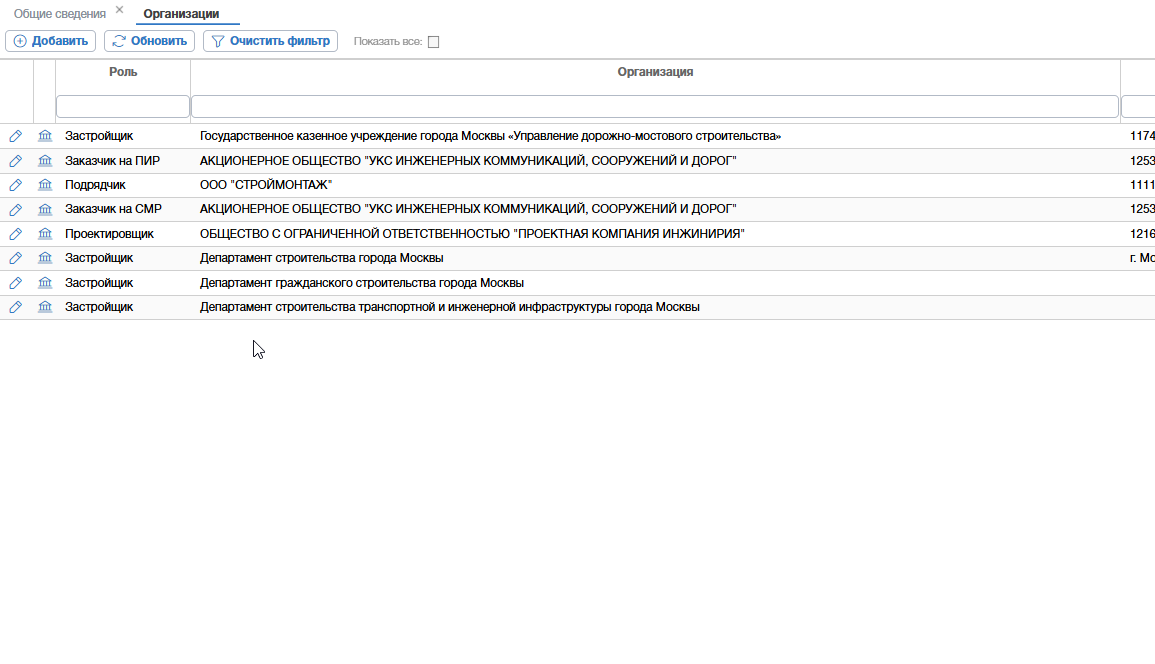Edit the first Застройщик row
Viewport: 1155px width, 664px height.
coord(15,136)
